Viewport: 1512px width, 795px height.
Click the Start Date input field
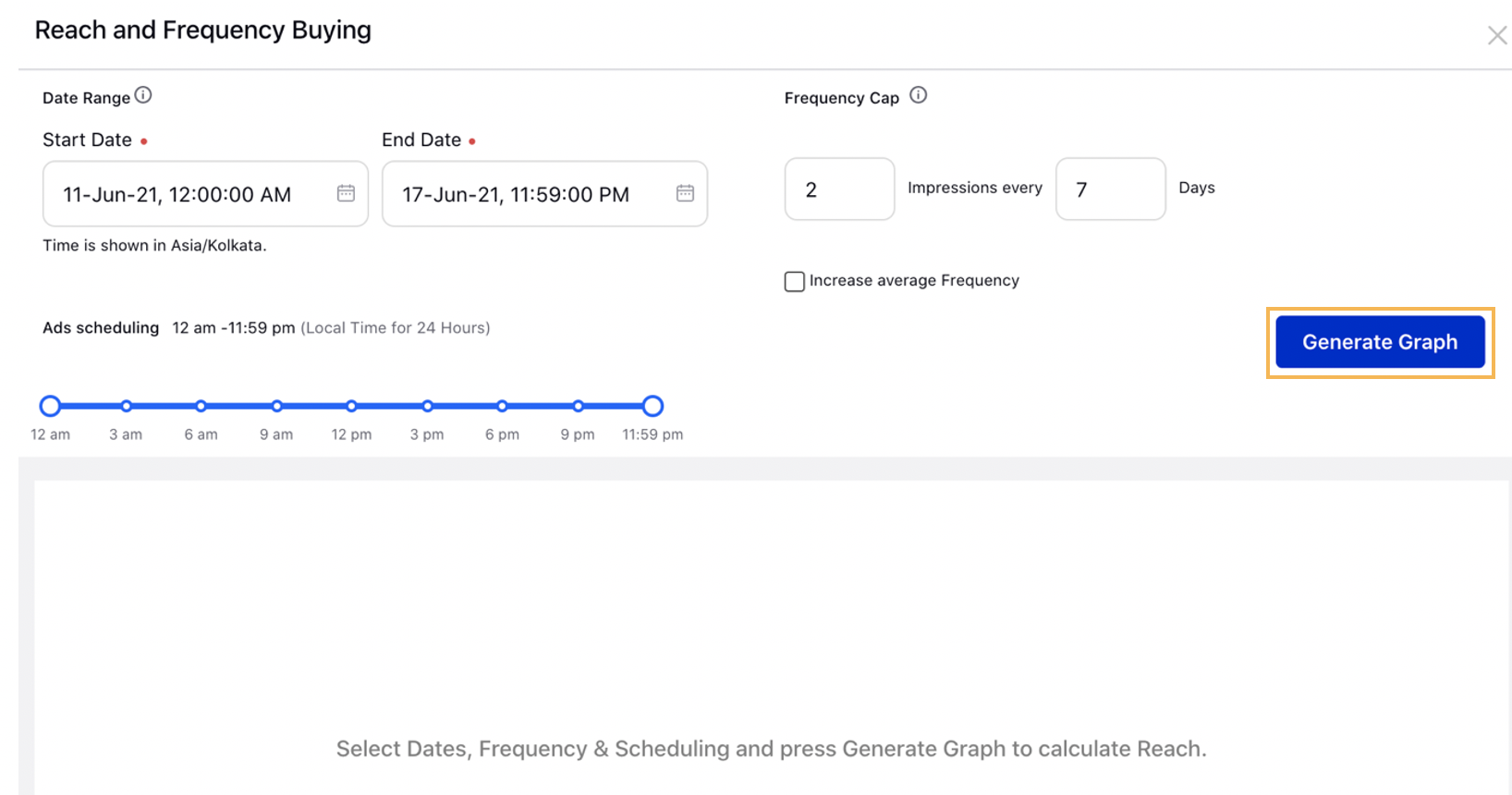185,194
